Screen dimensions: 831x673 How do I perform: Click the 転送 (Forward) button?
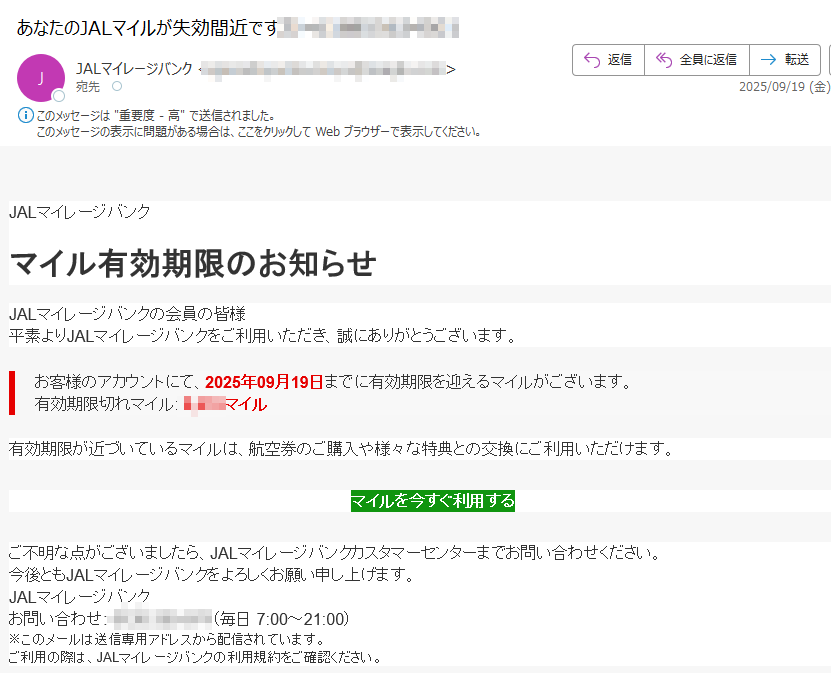tap(785, 60)
